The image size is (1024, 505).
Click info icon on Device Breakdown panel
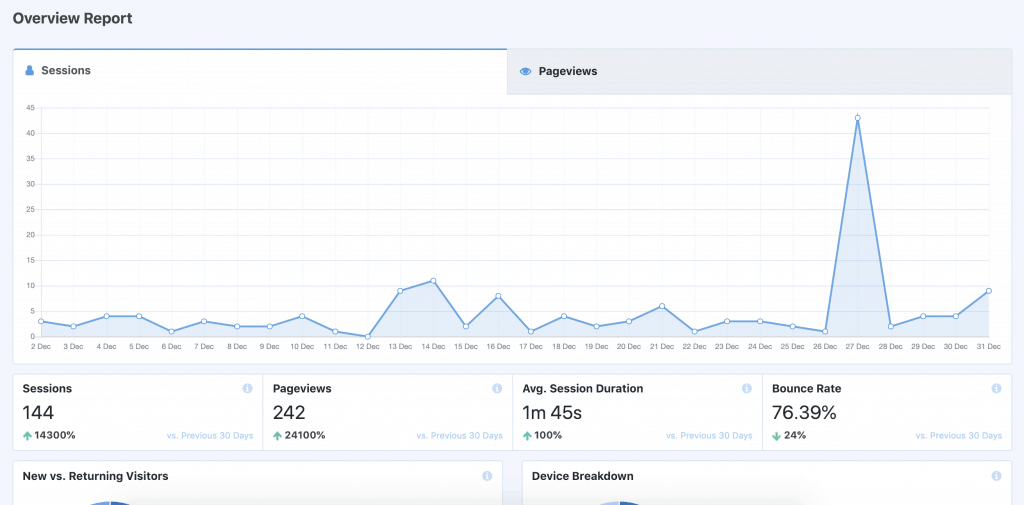996,476
